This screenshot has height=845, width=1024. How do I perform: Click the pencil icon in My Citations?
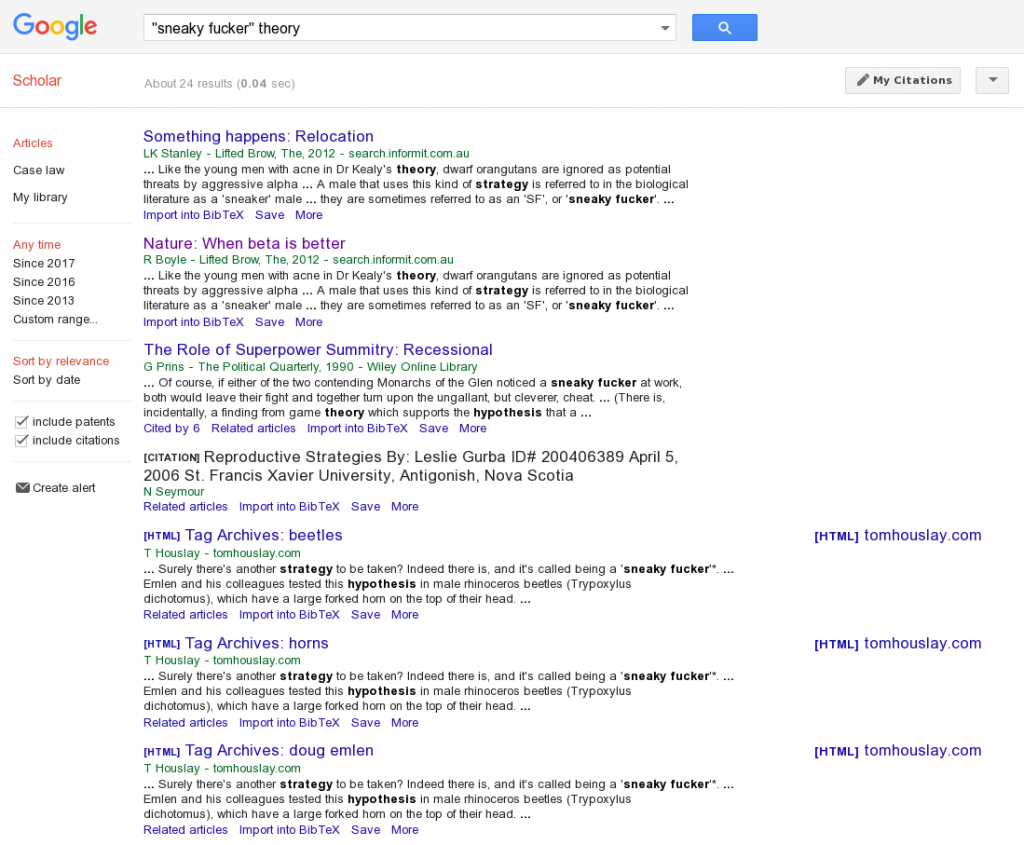pos(863,80)
